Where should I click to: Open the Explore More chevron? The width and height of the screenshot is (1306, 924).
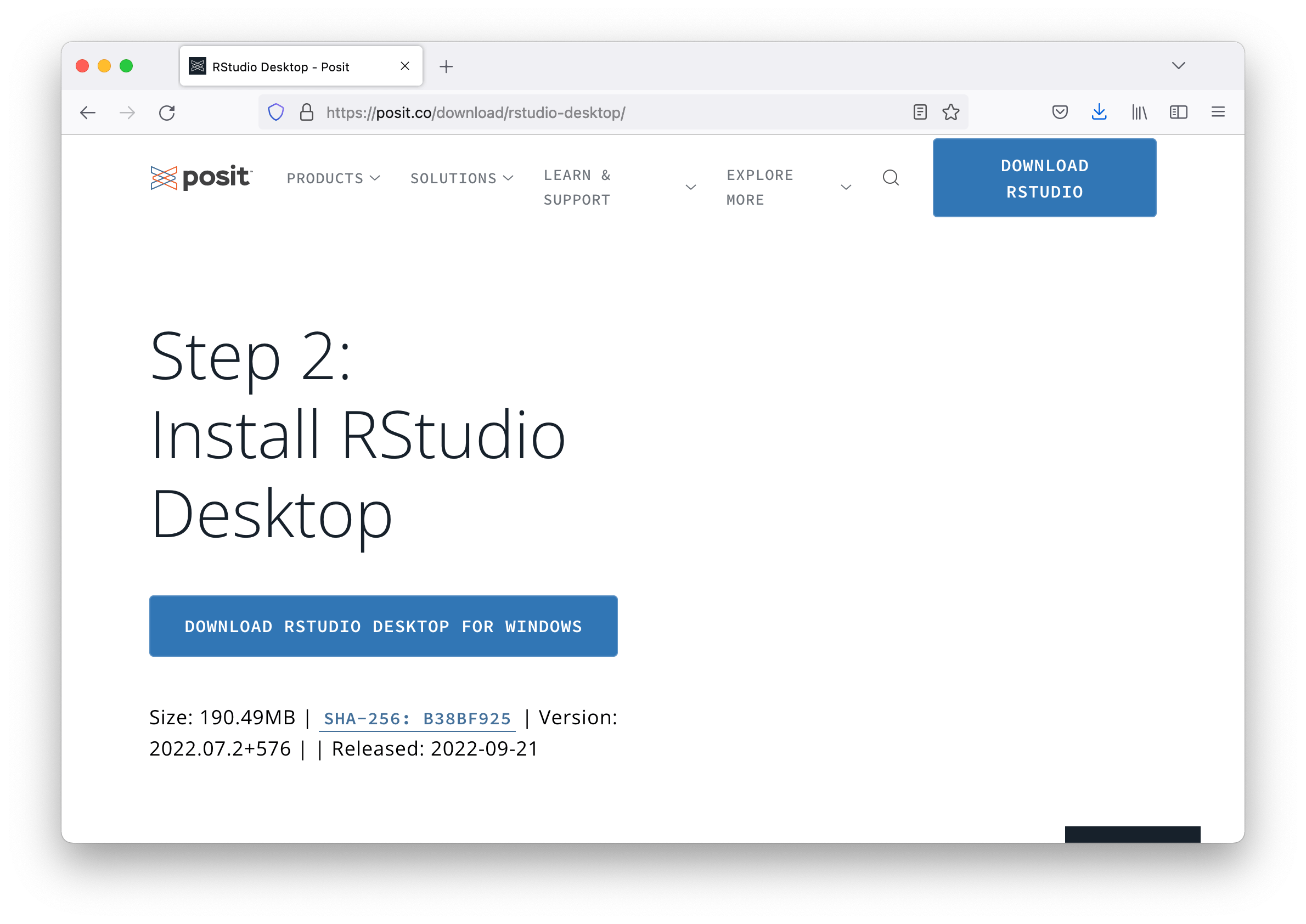[846, 187]
